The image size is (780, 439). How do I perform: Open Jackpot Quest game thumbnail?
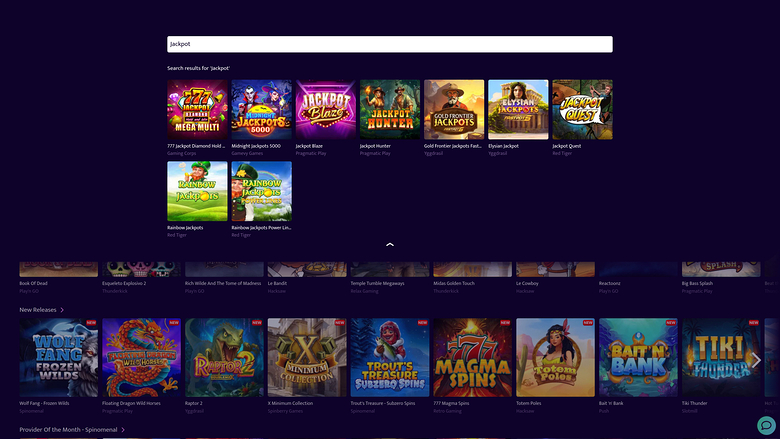pos(582,109)
